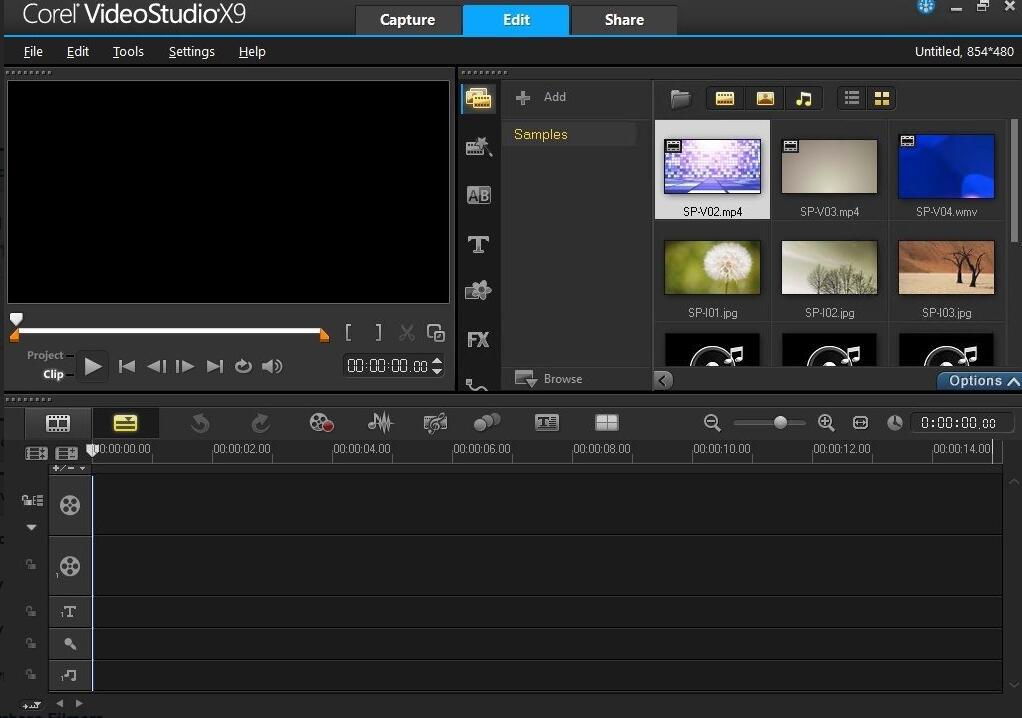
Task: Open the Transition library icon
Action: (478, 195)
